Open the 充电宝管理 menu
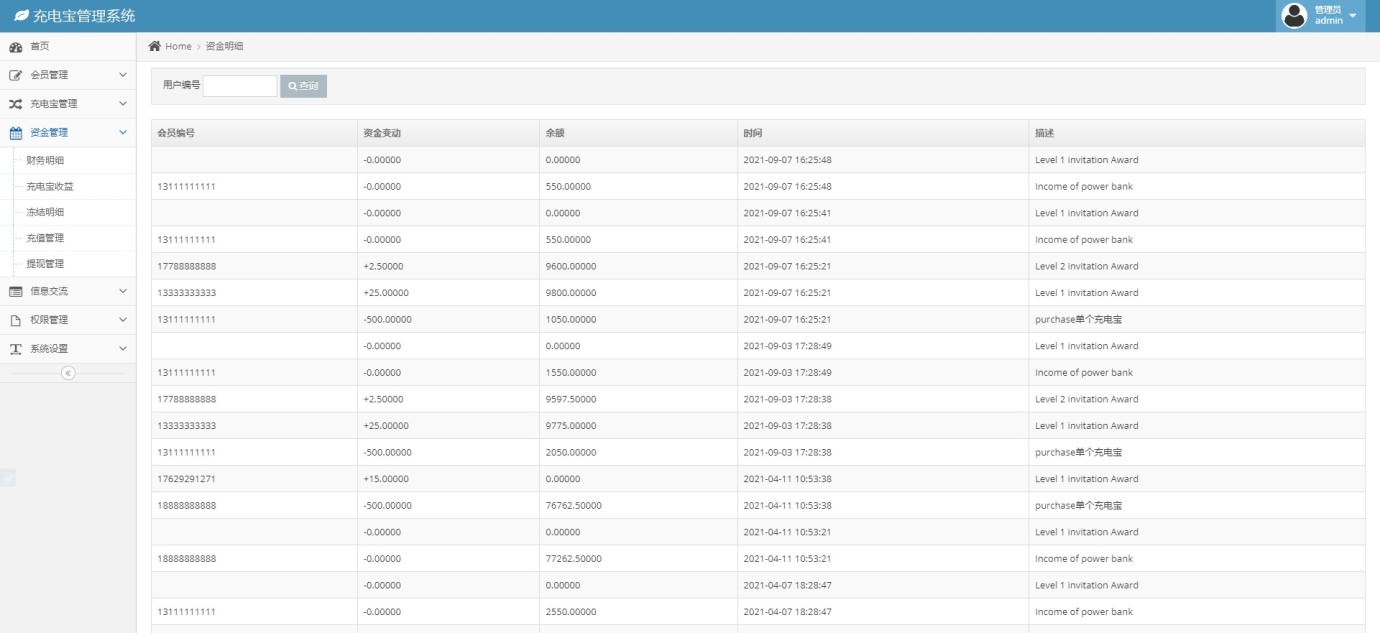This screenshot has width=1380, height=633. [x=68, y=104]
